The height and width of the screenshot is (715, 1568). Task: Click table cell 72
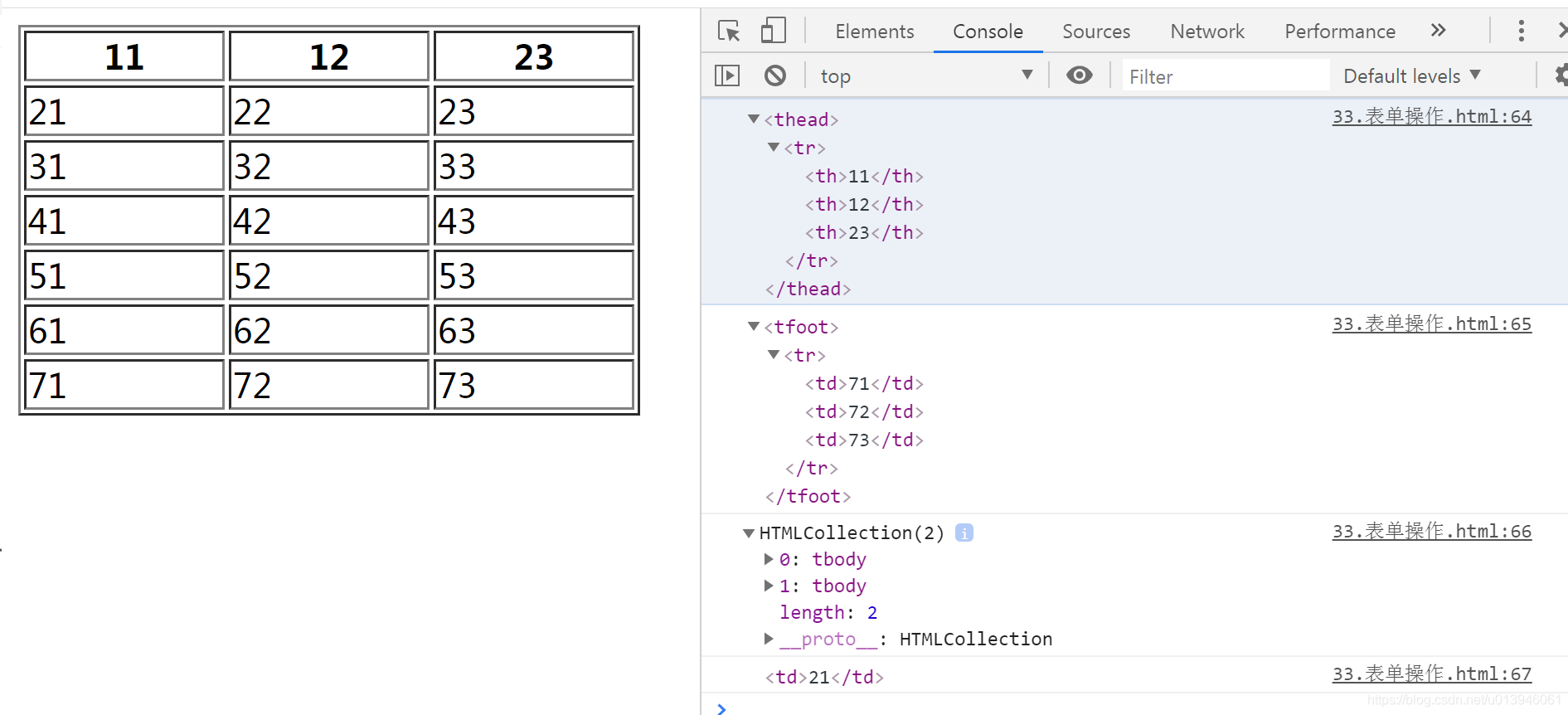click(x=329, y=385)
